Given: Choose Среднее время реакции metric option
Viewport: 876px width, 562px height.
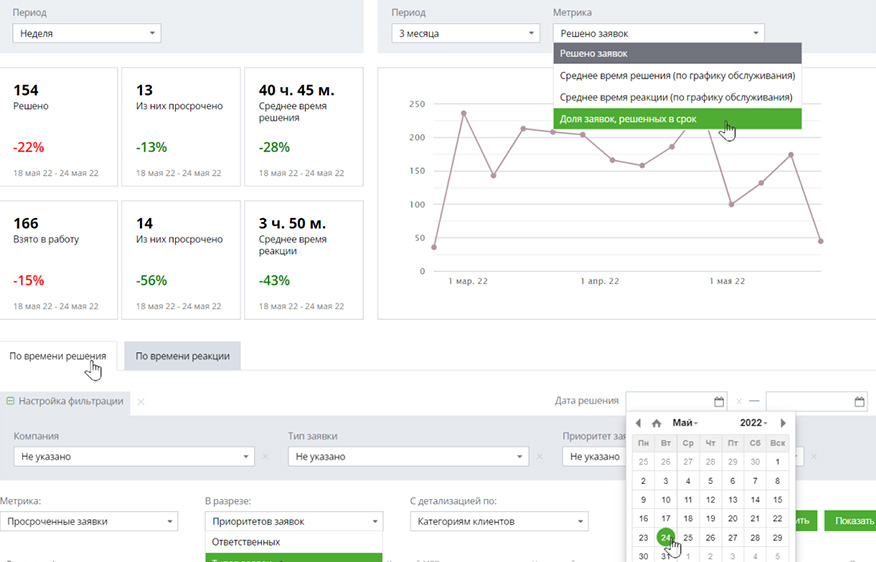Looking at the screenshot, I should [677, 97].
